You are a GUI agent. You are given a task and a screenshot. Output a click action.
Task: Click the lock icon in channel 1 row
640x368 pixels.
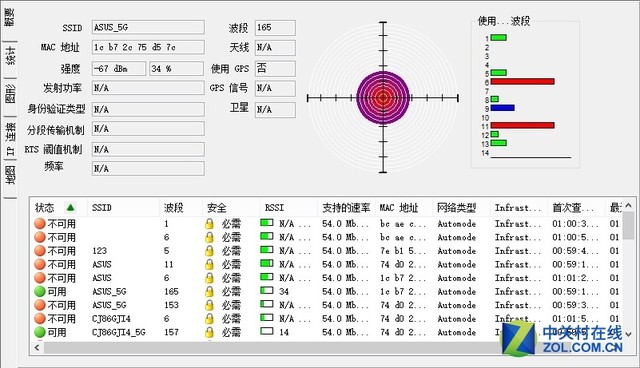pyautogui.click(x=209, y=224)
